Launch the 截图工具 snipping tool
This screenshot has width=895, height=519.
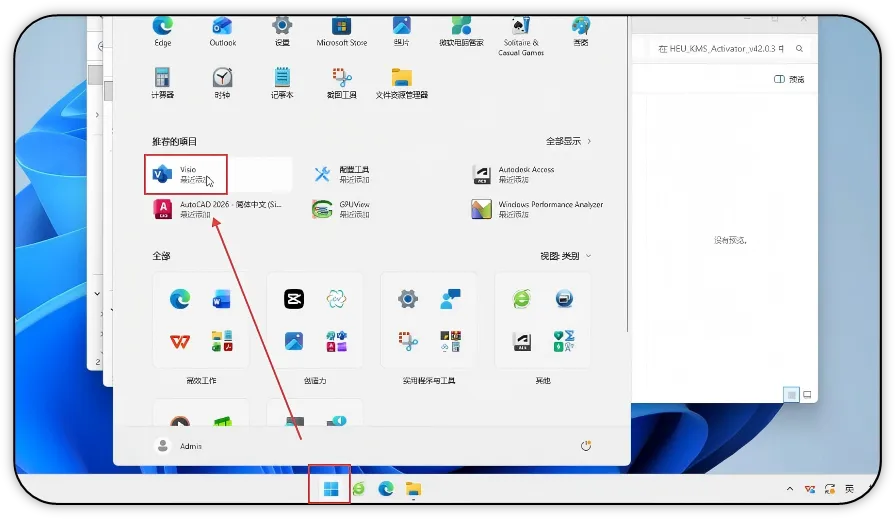pyautogui.click(x=341, y=83)
